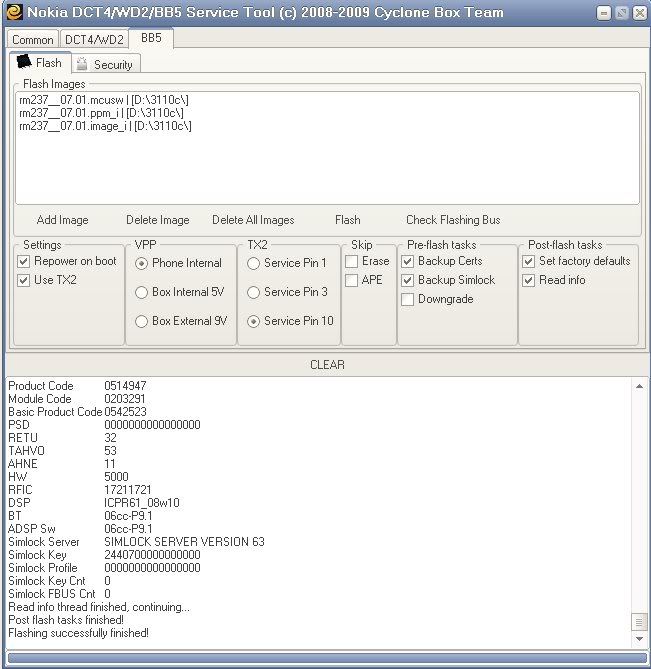Click the Security tab lock icon
Screen dimensions: 651x669
click(x=81, y=64)
